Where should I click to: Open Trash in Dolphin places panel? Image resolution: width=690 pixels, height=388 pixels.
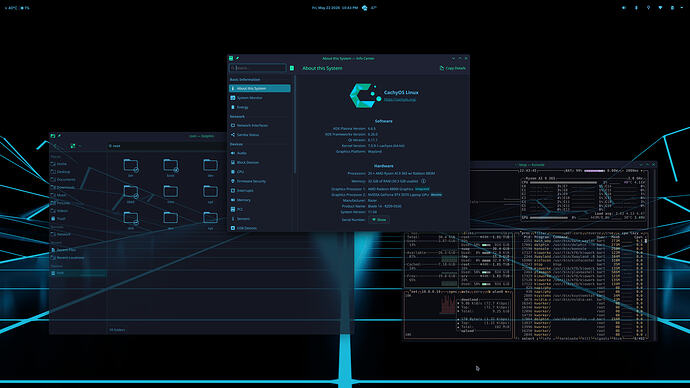(x=78, y=219)
